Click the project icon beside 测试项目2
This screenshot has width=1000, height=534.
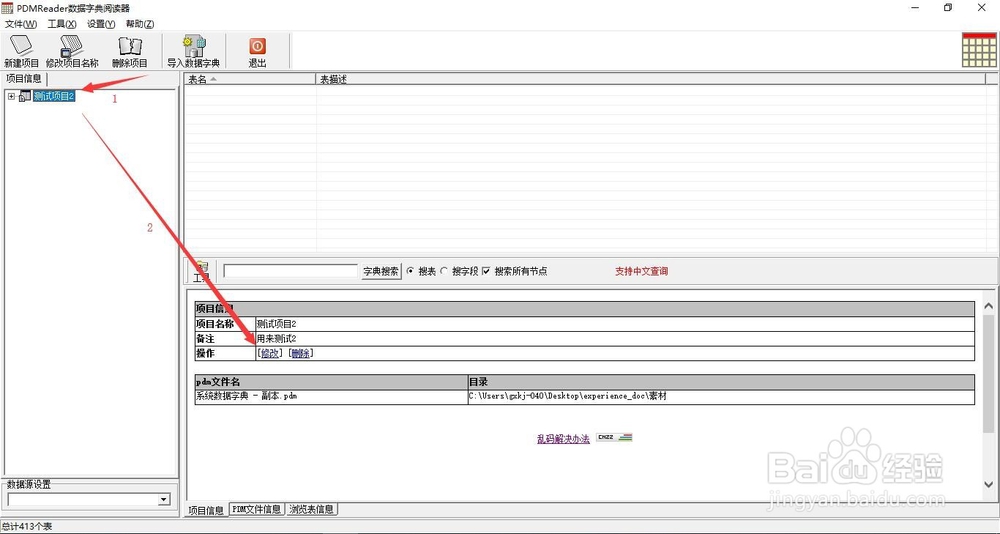25,96
